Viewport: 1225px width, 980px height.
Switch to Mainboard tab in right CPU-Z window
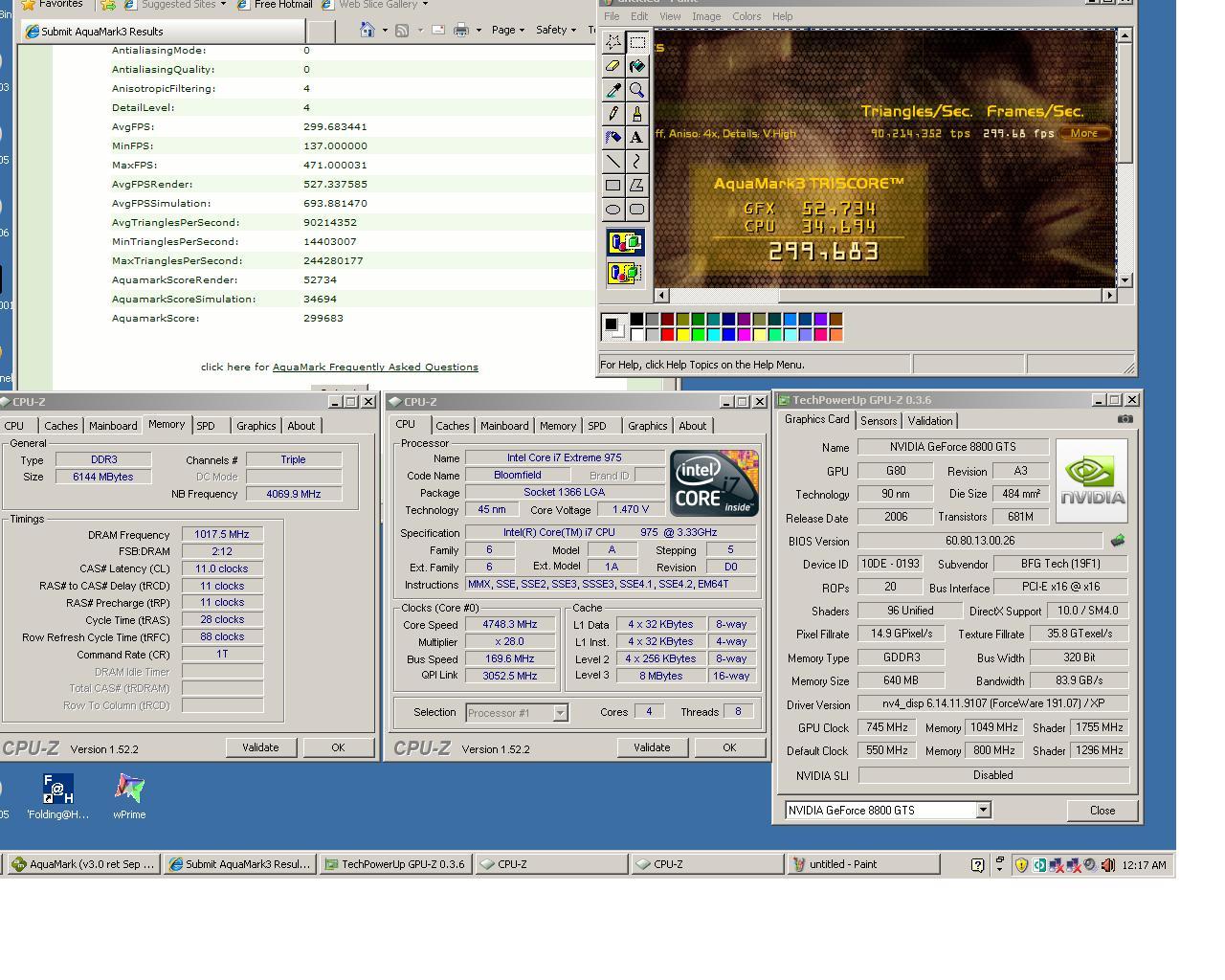pyautogui.click(x=504, y=426)
